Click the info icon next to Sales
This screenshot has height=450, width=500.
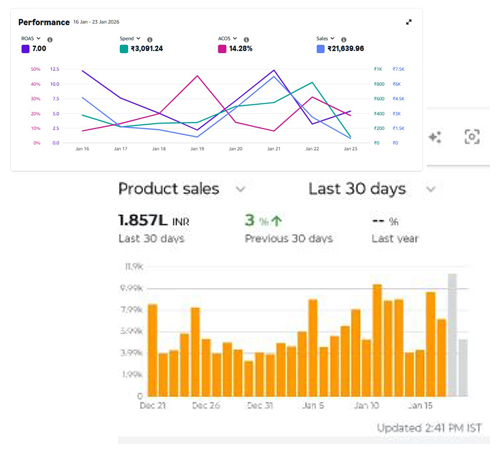click(x=344, y=40)
